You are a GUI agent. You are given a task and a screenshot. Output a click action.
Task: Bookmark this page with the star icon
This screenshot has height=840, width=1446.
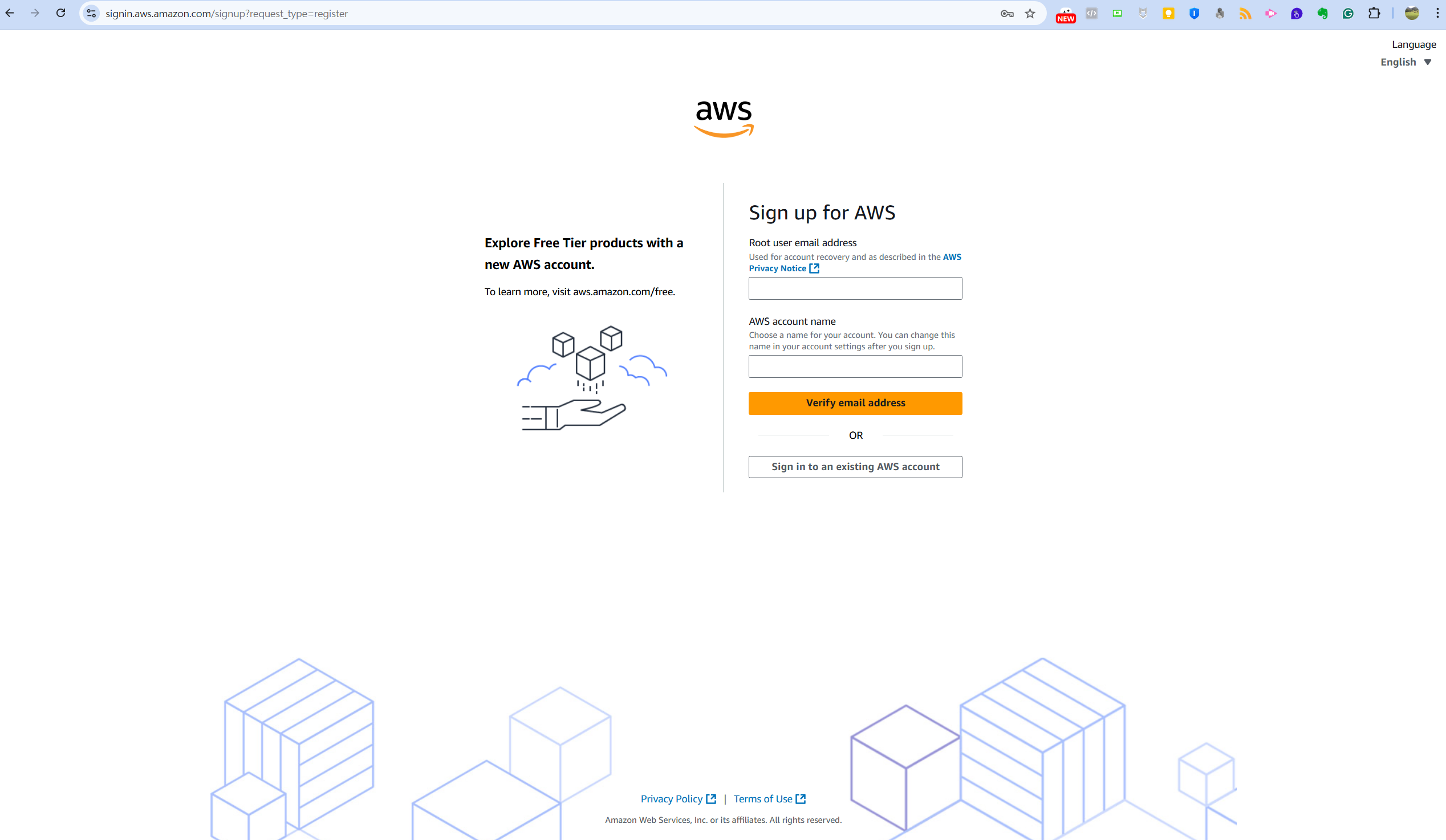[1030, 14]
